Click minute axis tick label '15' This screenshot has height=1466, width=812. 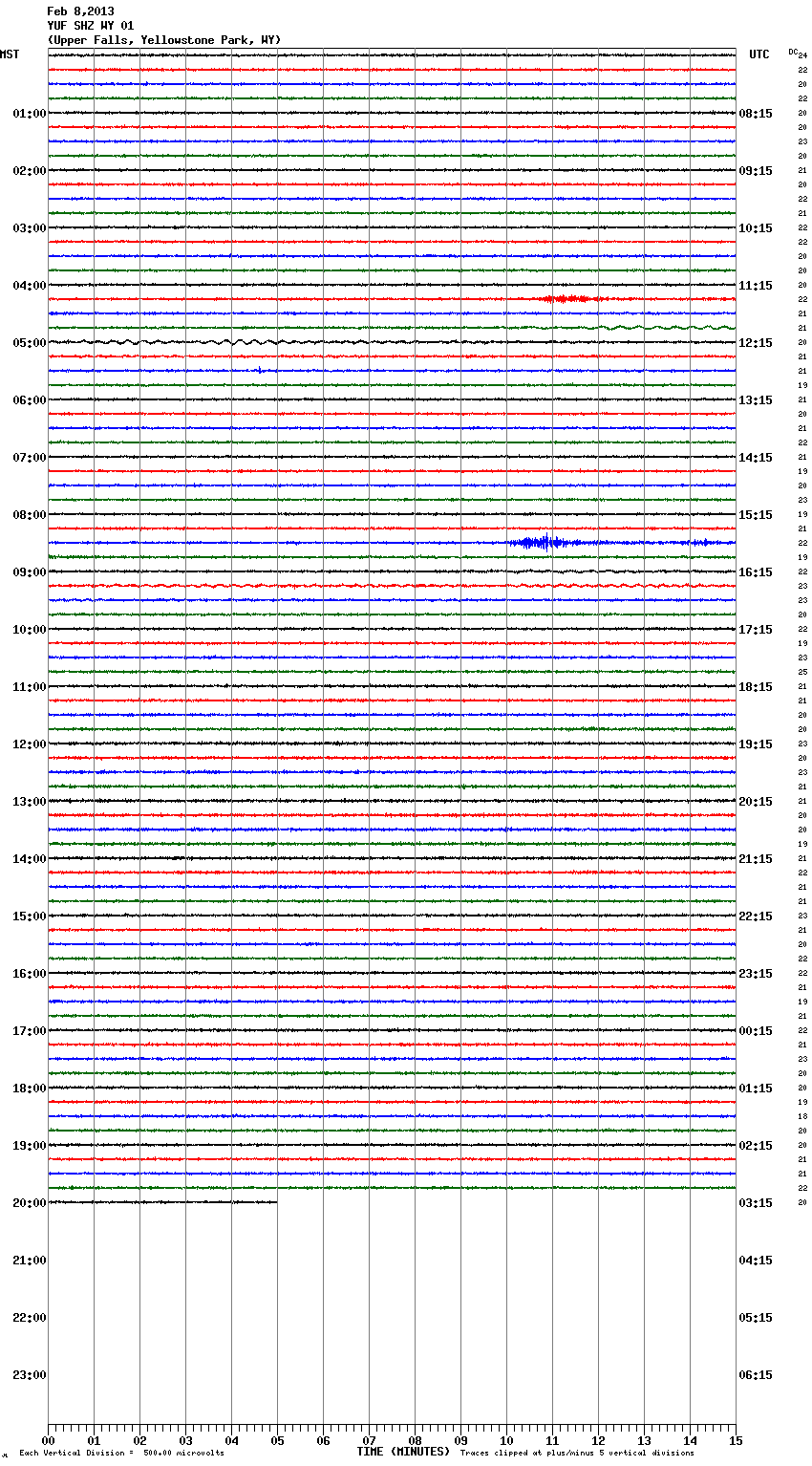tap(736, 1441)
